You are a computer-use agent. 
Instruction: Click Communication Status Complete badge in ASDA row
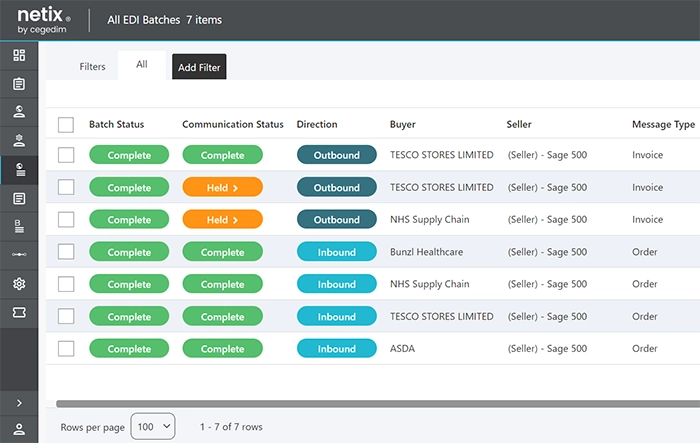[222, 348]
